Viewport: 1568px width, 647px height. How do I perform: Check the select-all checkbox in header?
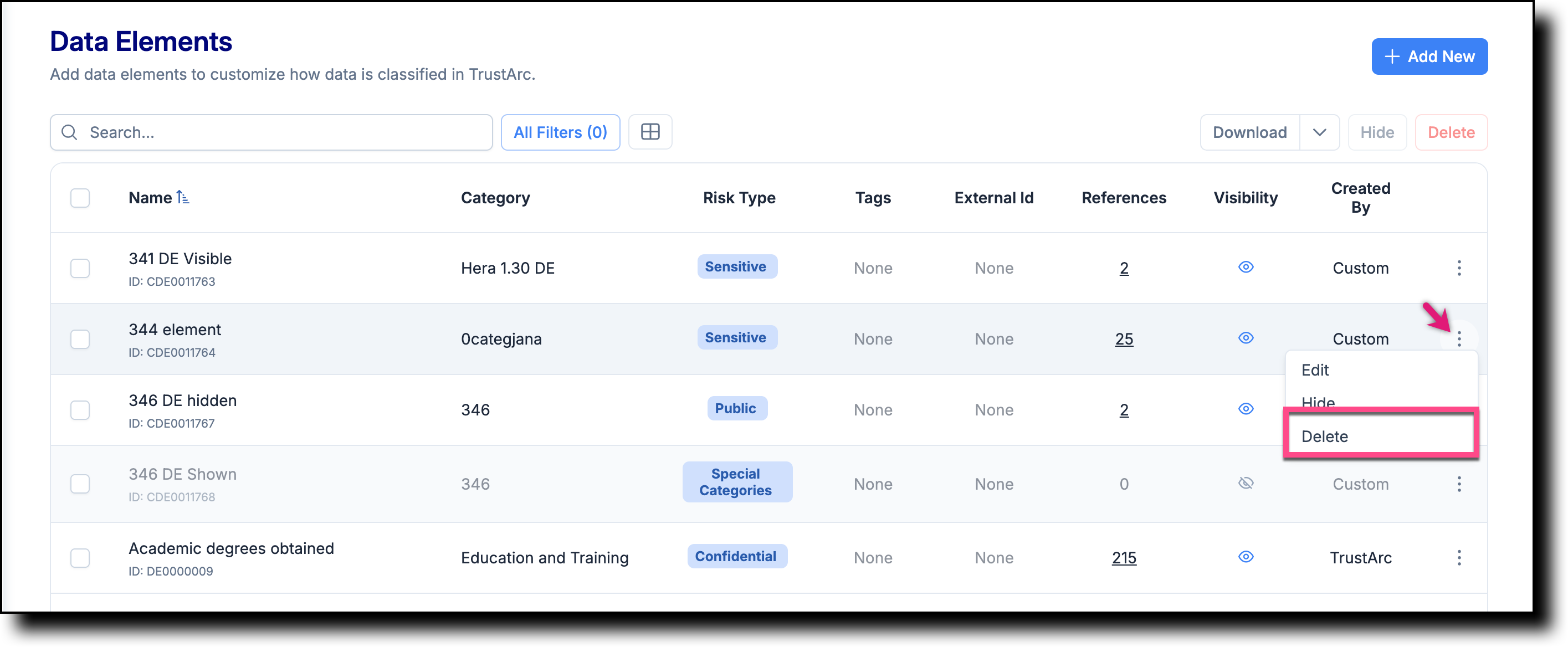tap(80, 198)
